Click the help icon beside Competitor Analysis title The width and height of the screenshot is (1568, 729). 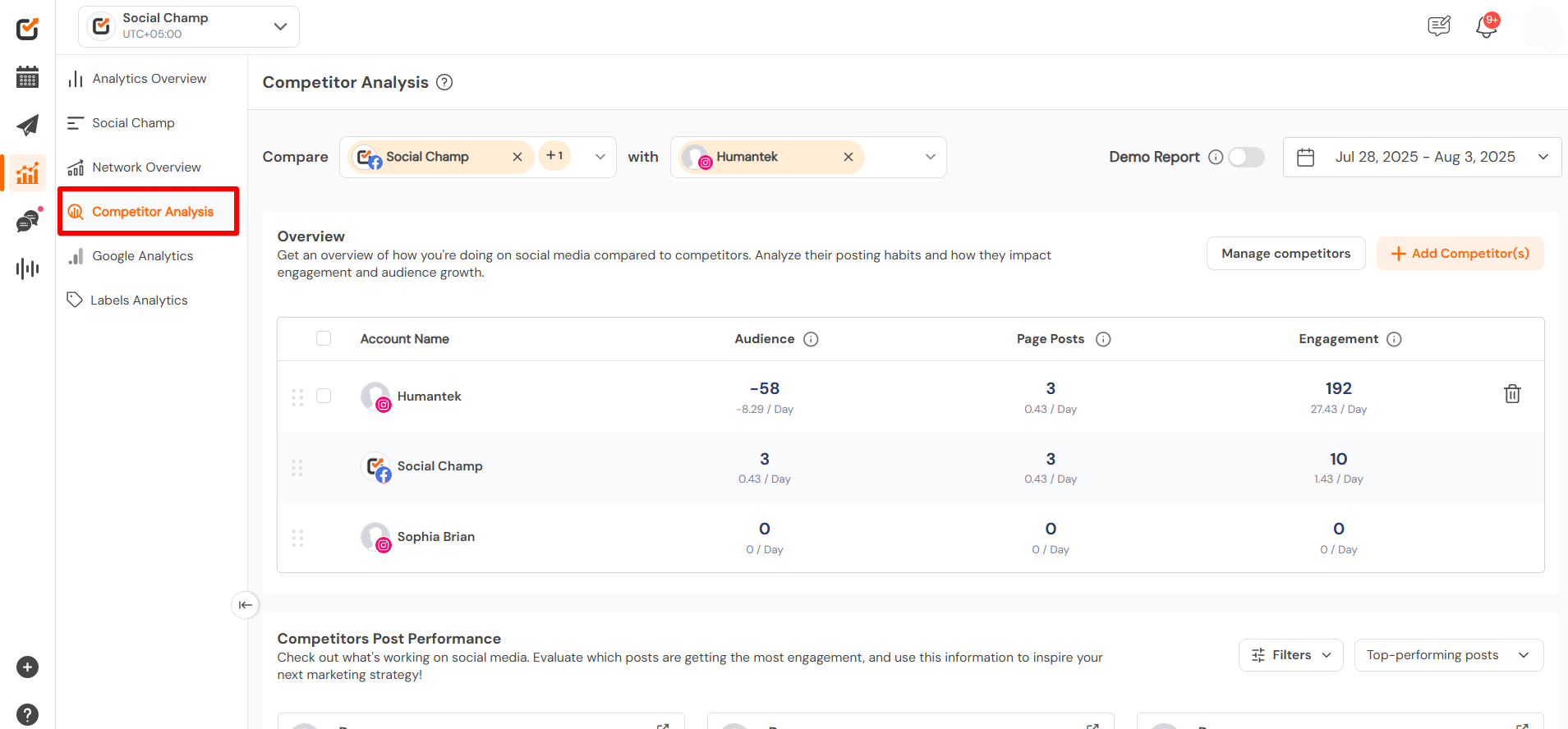pos(444,82)
